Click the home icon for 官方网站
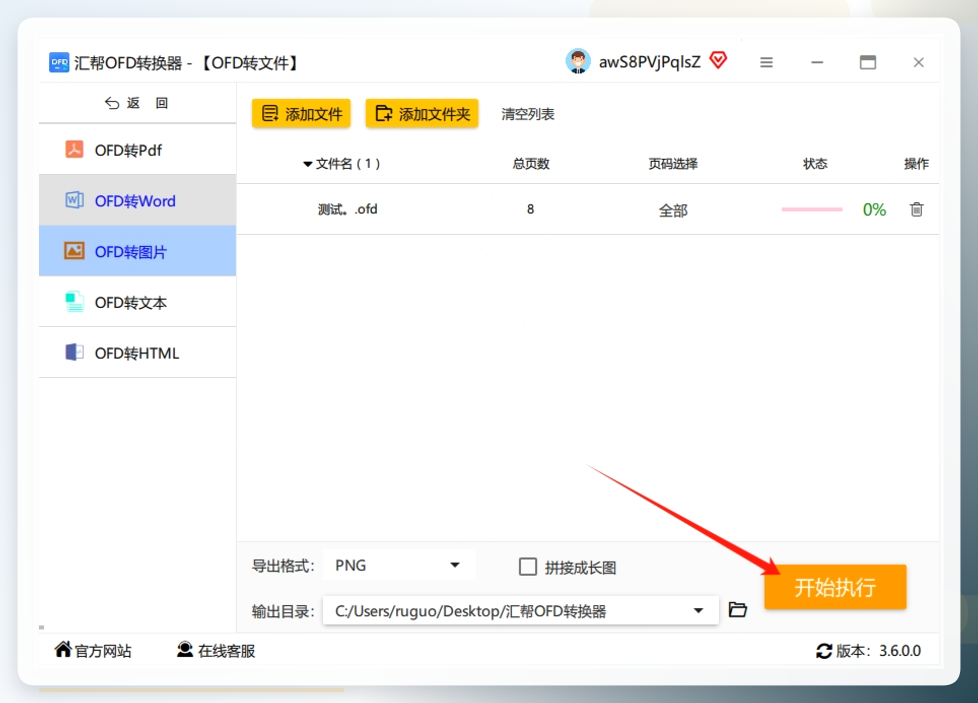The width and height of the screenshot is (978, 703). (63, 649)
